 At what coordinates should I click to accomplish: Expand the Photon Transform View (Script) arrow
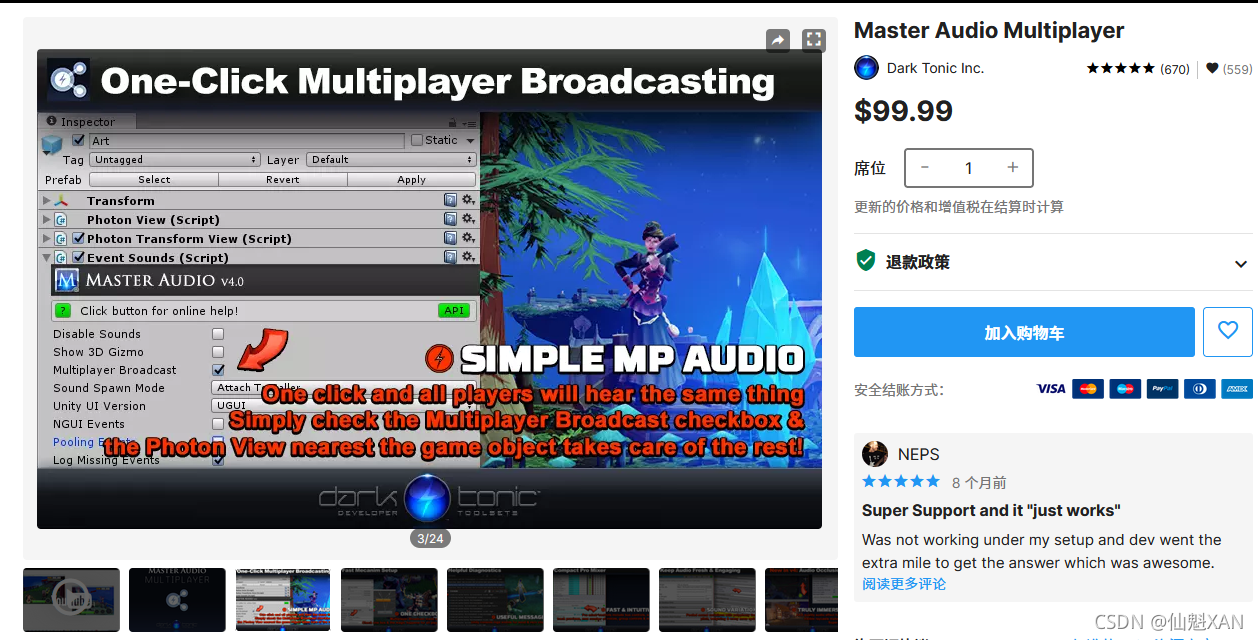pyautogui.click(x=46, y=239)
